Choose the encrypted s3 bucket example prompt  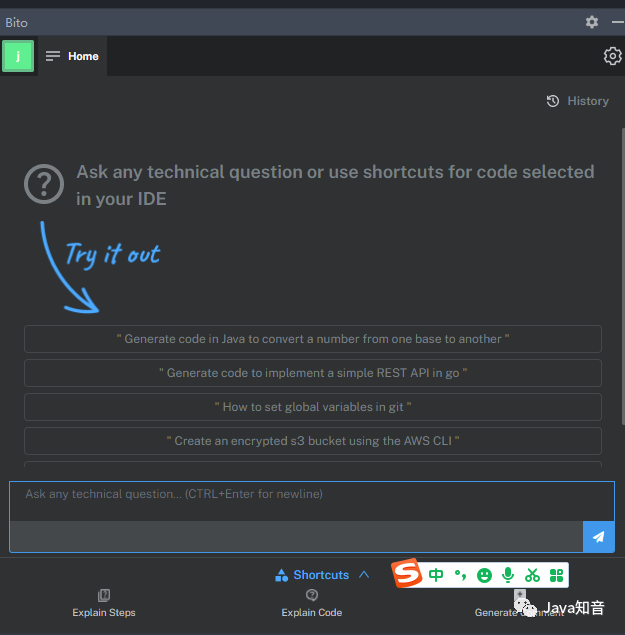click(313, 441)
